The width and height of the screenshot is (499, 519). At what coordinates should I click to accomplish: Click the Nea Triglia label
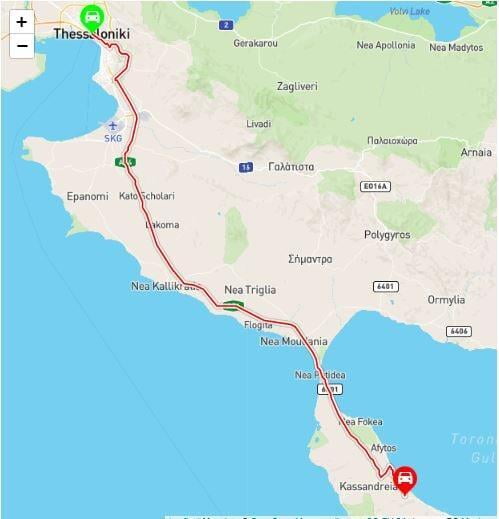[250, 290]
